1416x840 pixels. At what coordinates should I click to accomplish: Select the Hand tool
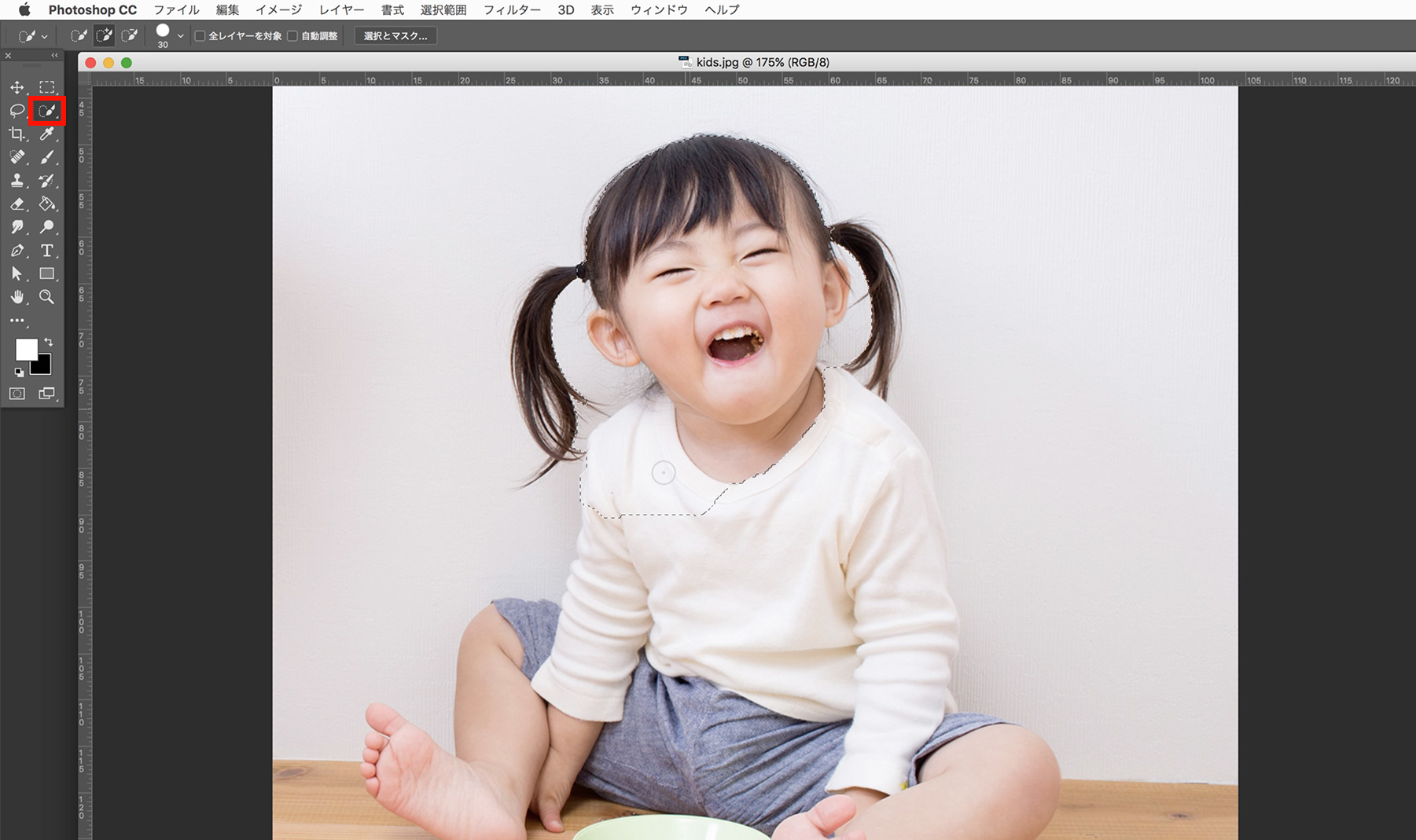click(x=17, y=297)
